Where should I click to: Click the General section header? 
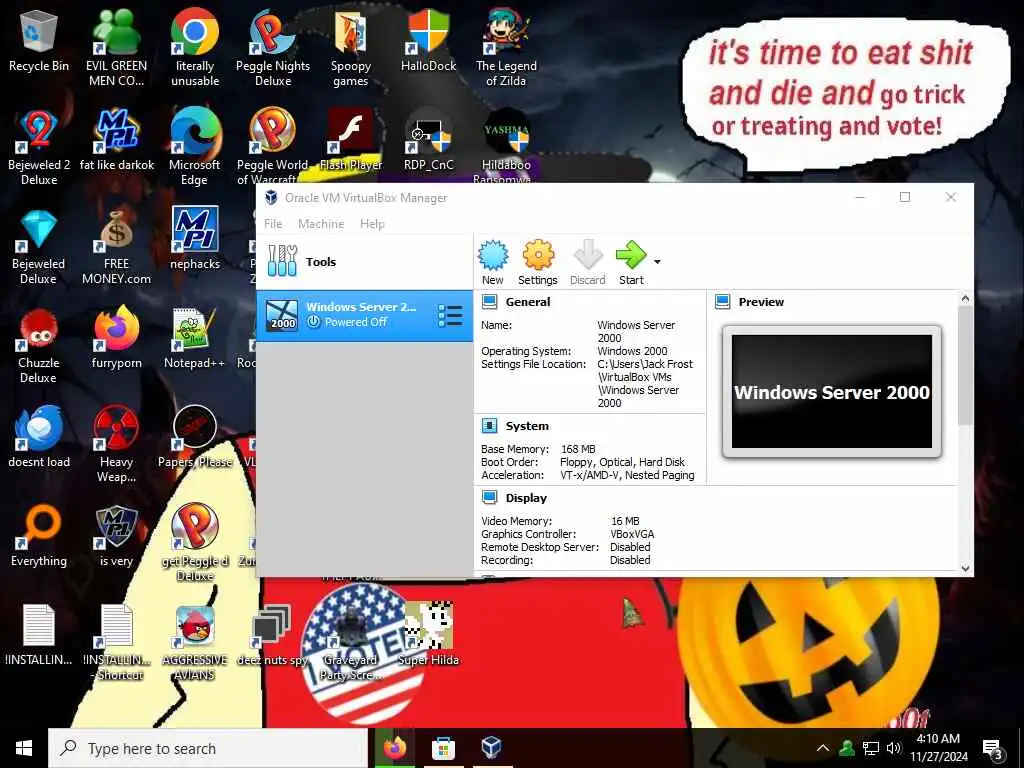(528, 302)
